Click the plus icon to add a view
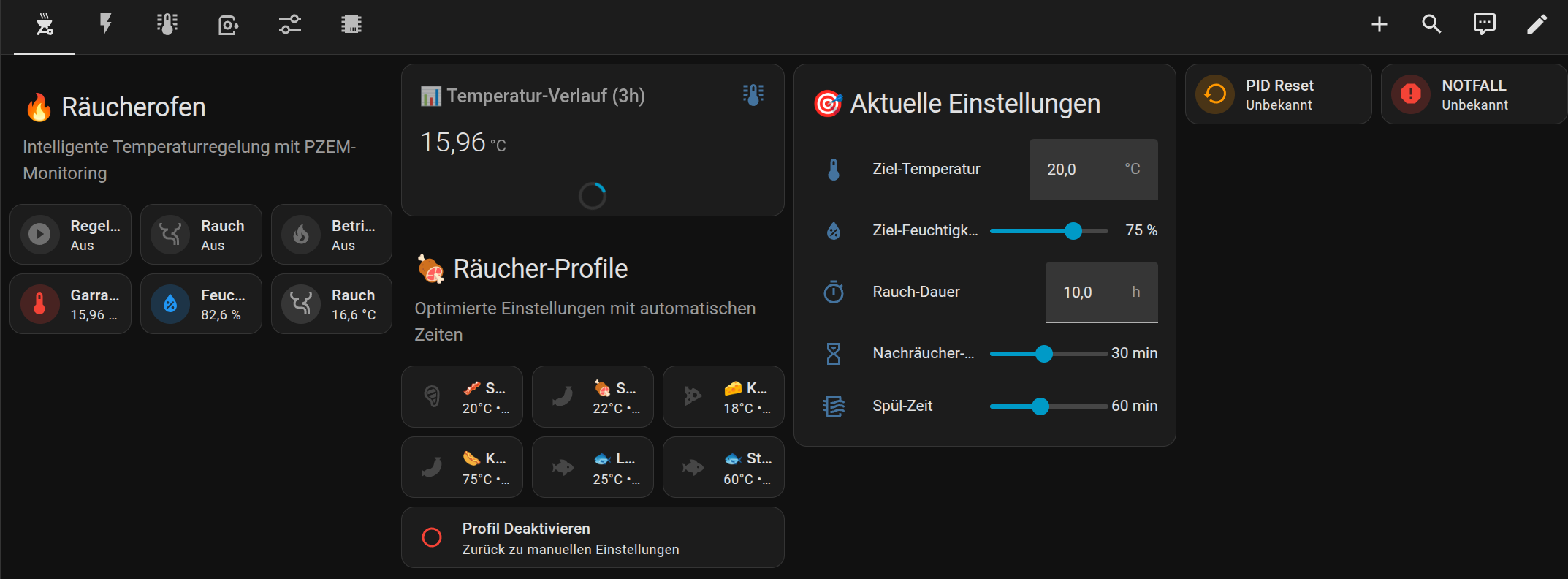 click(1379, 24)
